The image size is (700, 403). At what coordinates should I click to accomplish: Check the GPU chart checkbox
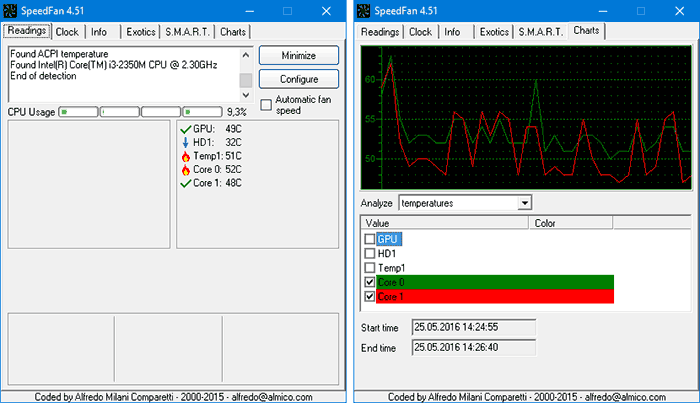(x=370, y=239)
